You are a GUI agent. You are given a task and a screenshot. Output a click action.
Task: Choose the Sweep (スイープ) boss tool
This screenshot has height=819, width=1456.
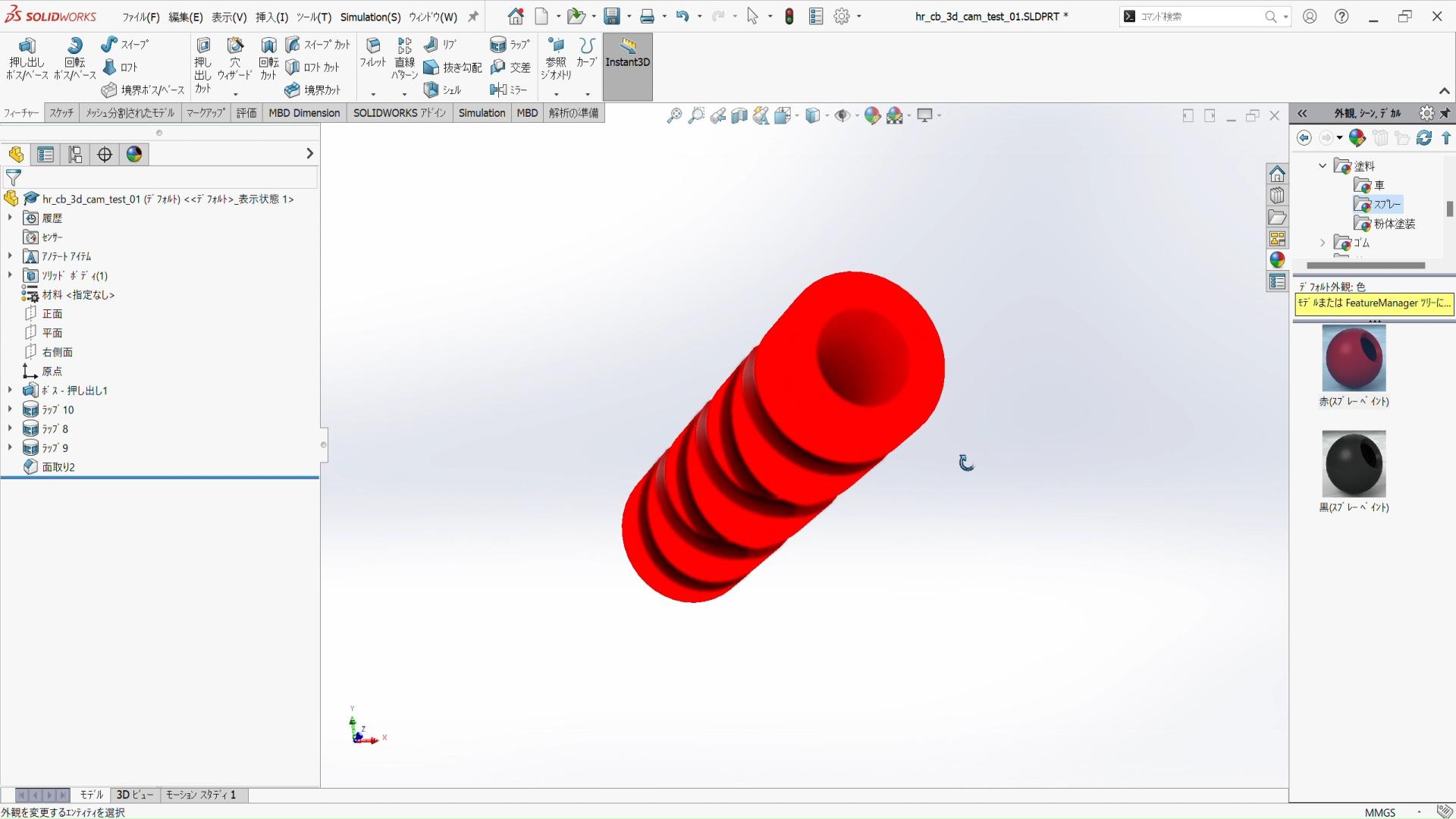pos(125,45)
